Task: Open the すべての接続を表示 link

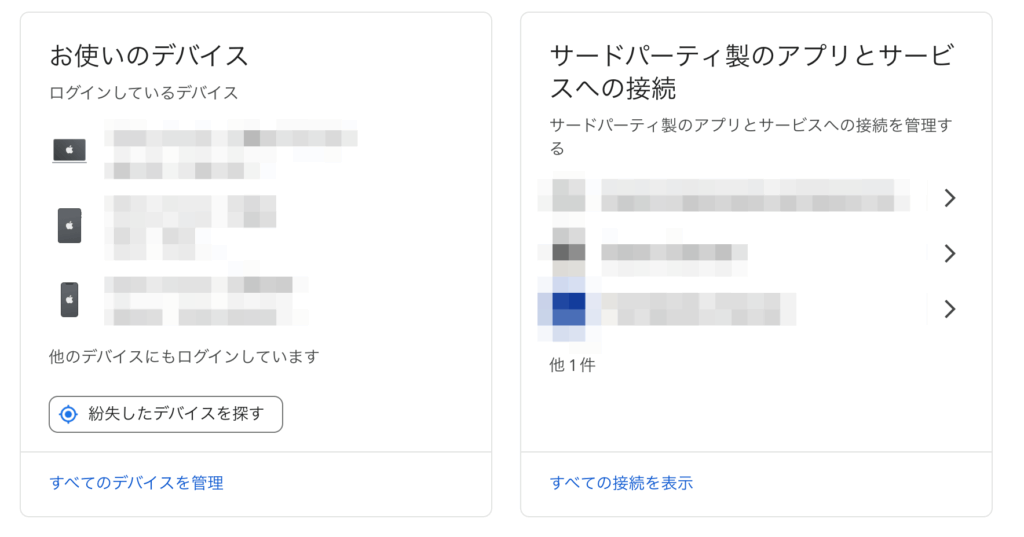Action: [621, 483]
